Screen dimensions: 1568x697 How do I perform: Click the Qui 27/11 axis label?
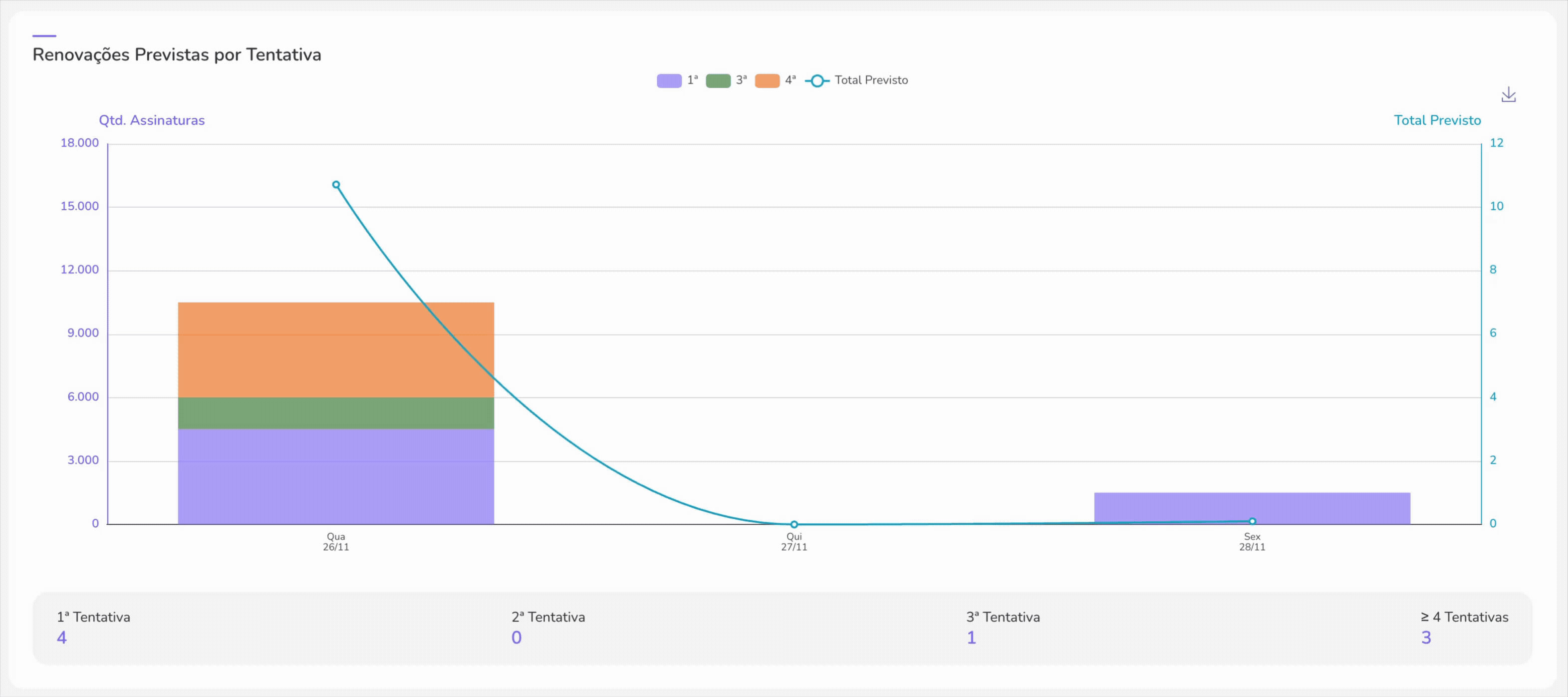click(x=794, y=542)
